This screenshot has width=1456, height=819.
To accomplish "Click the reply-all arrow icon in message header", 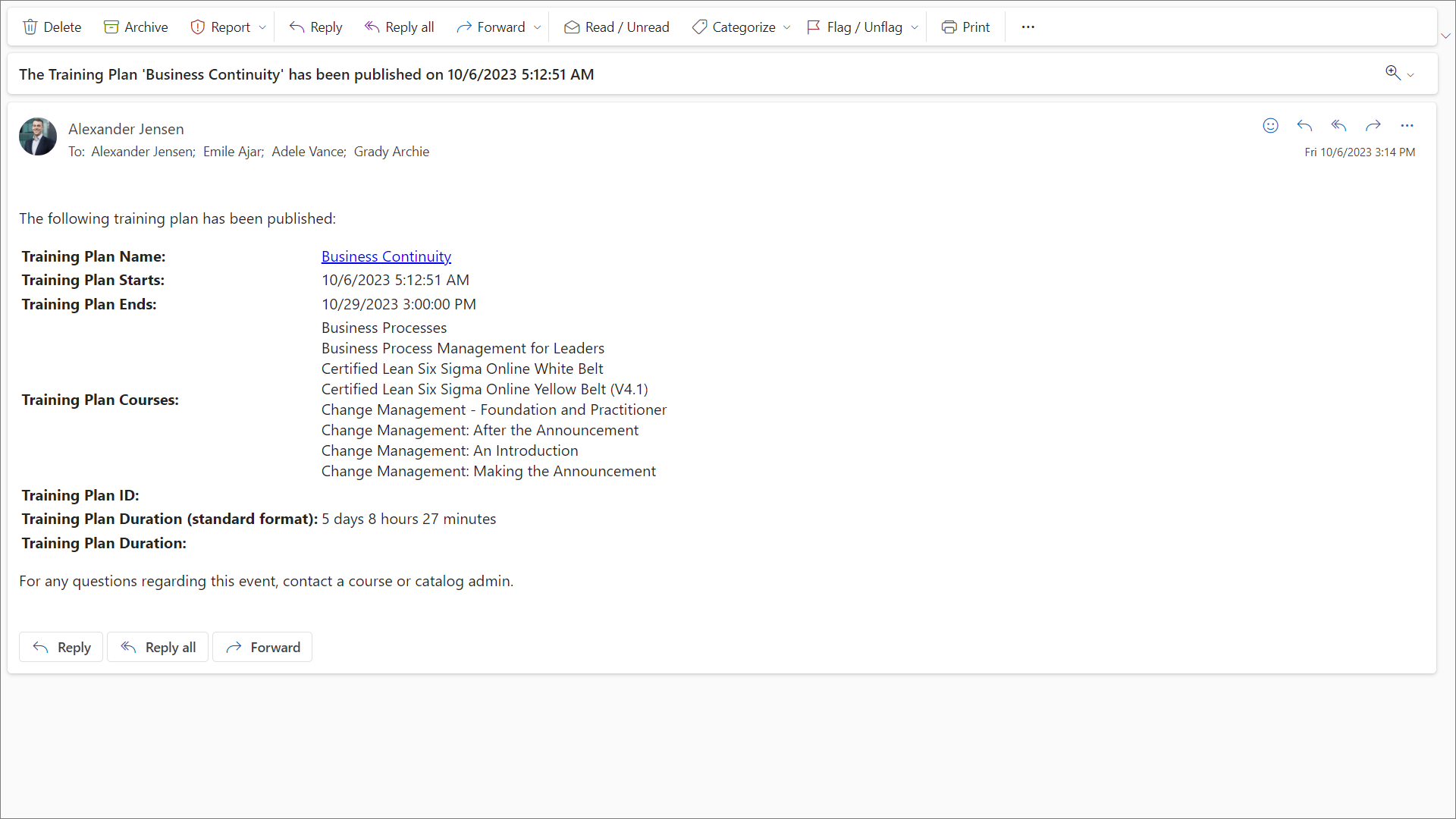I will (1338, 126).
